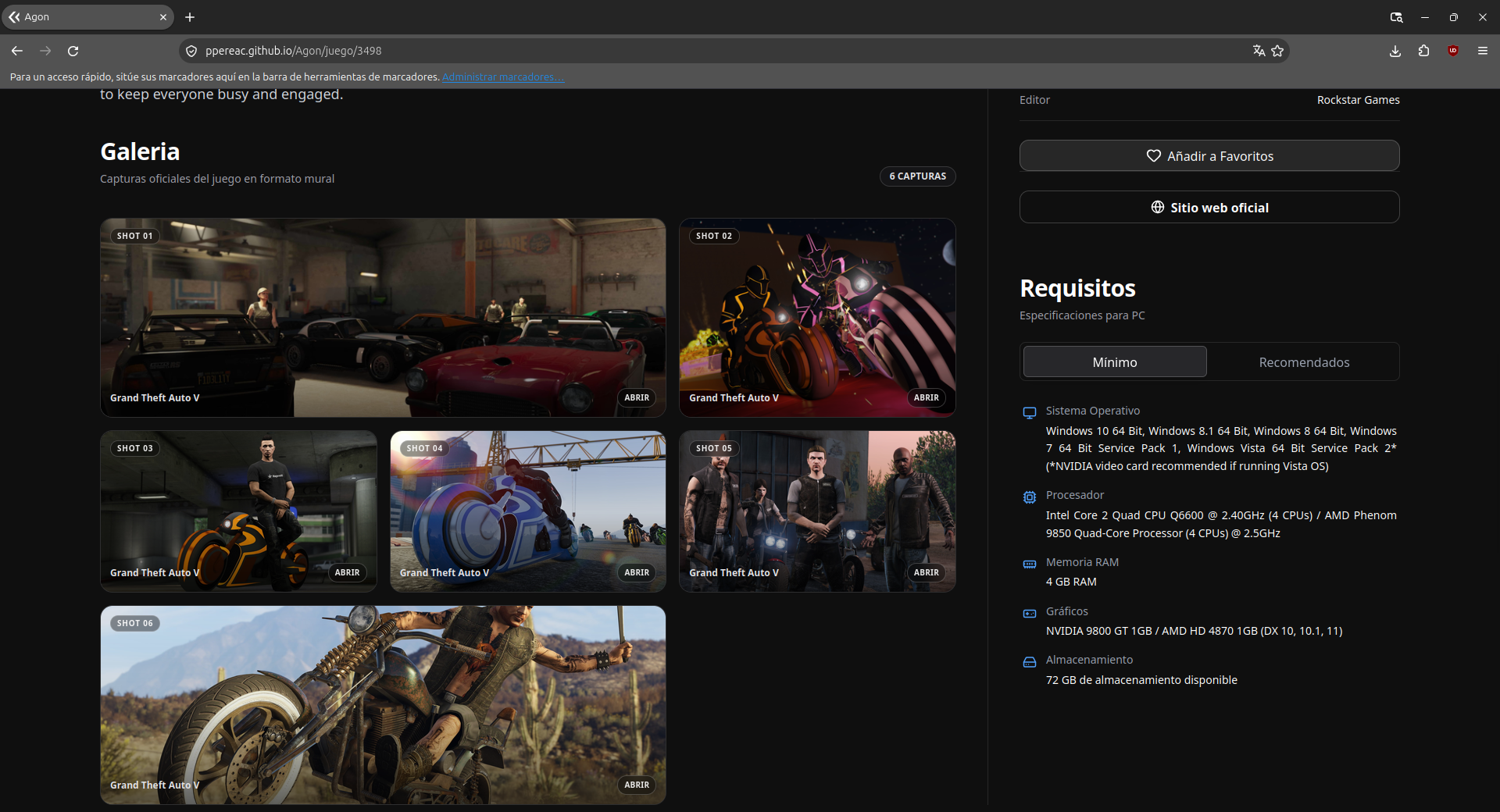This screenshot has height=812, width=1500.
Task: Translate this page icon in address bar
Action: (x=1259, y=51)
